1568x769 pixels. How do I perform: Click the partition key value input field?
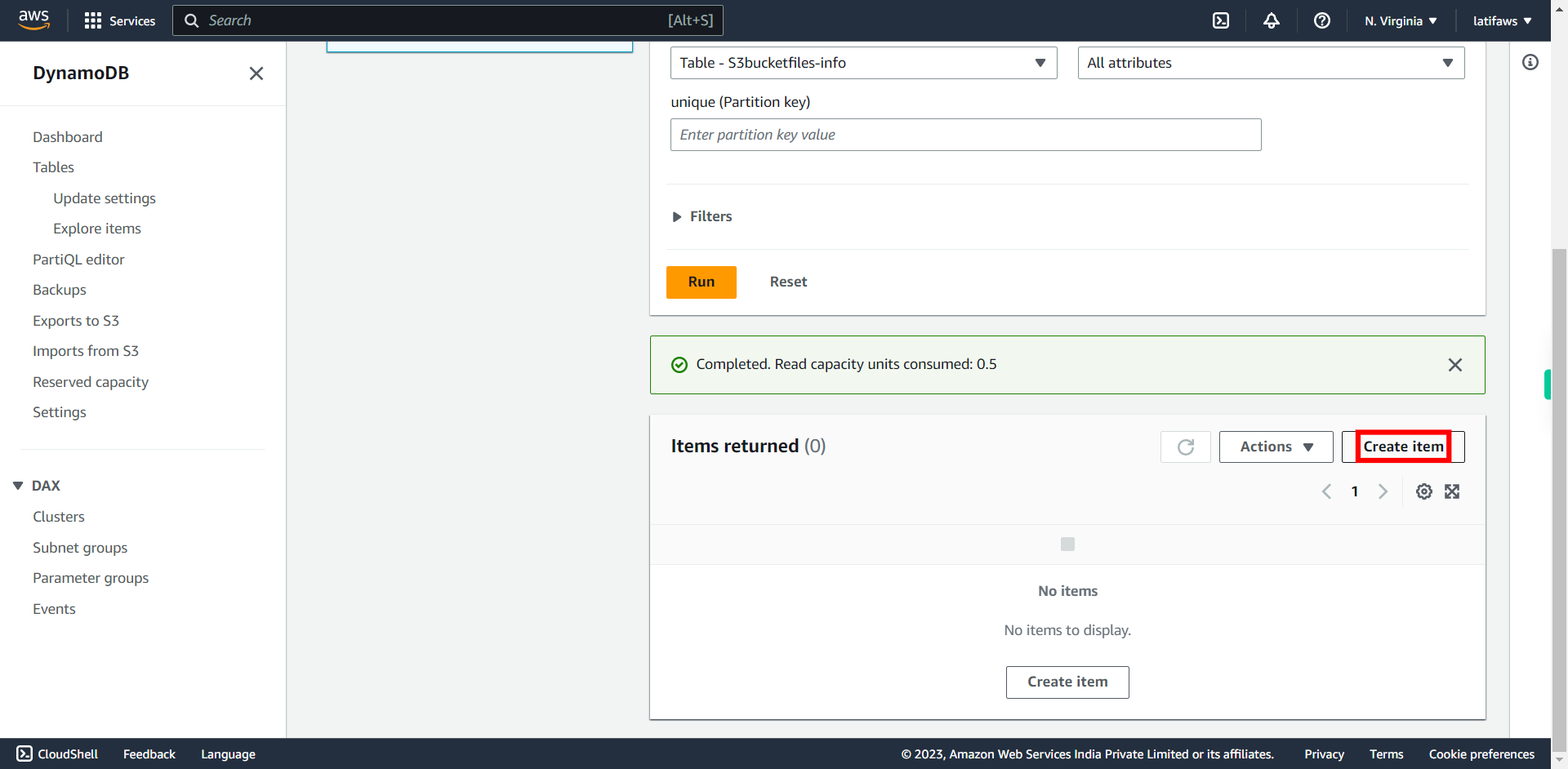966,135
